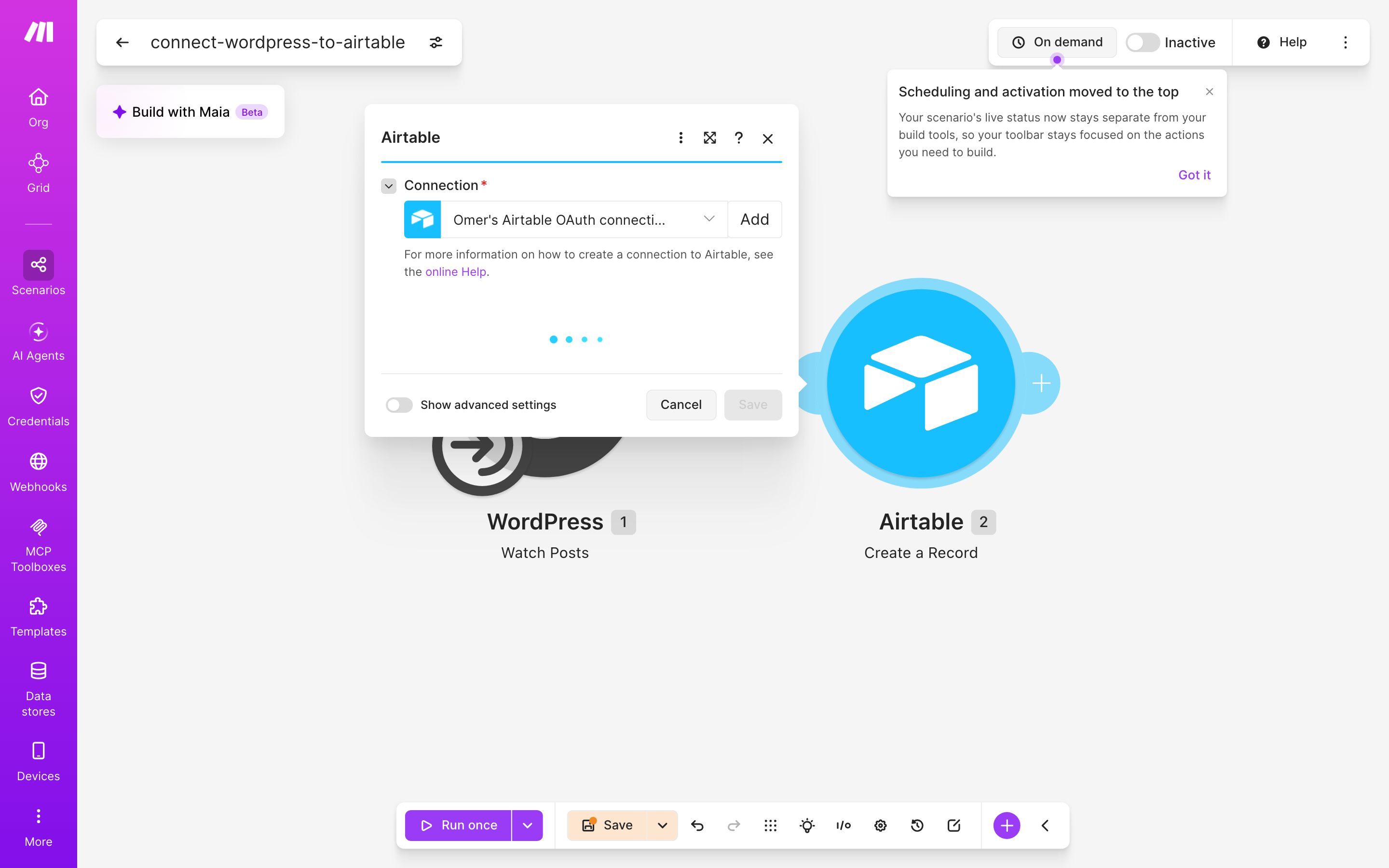Open the Help menu

pyautogui.click(x=1281, y=42)
